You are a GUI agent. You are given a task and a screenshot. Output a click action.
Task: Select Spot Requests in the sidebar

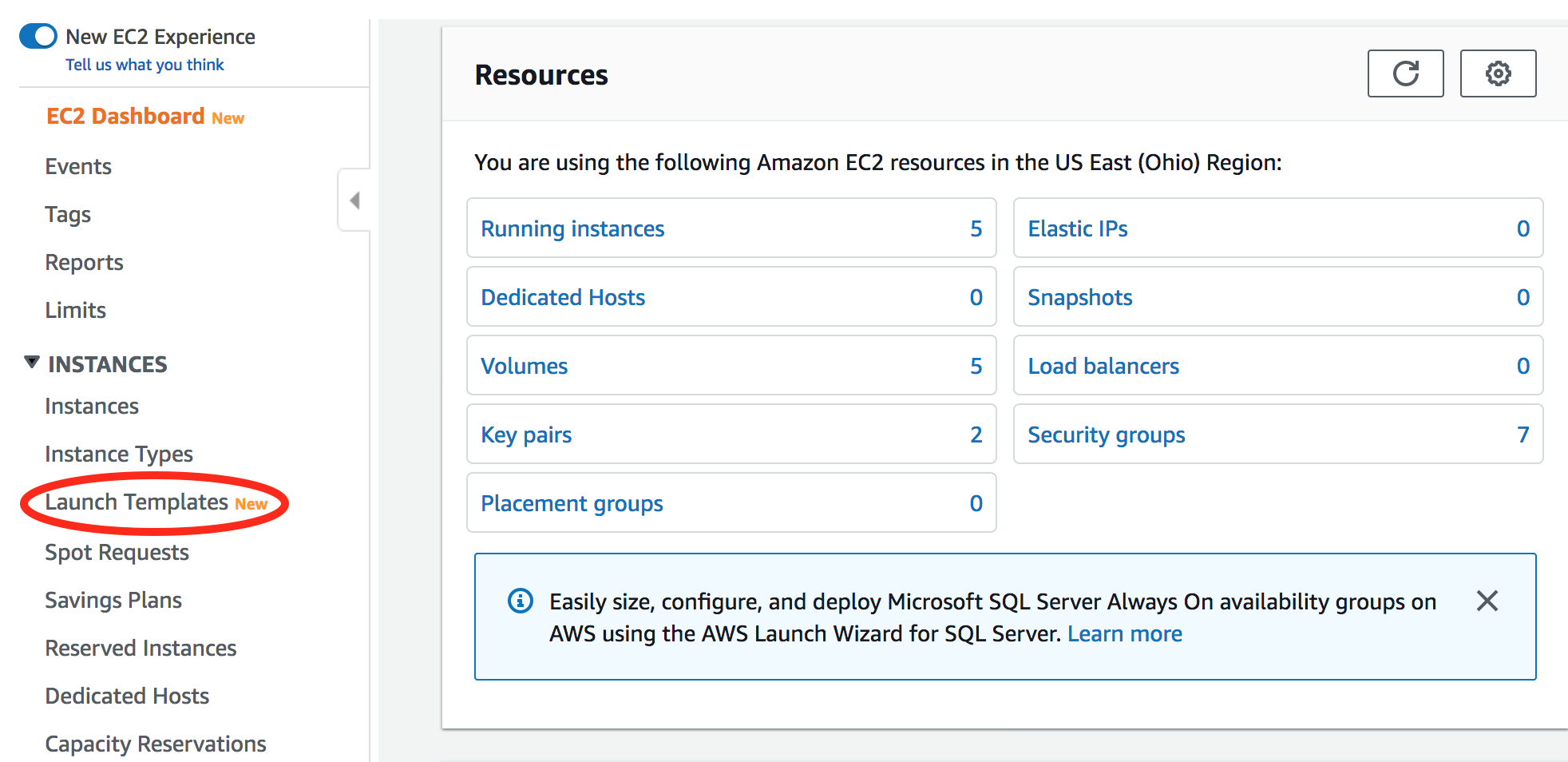click(117, 553)
